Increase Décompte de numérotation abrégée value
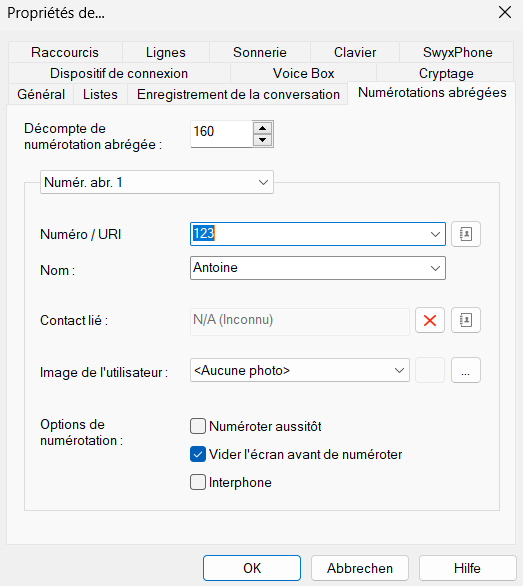The width and height of the screenshot is (523, 586). point(262,128)
